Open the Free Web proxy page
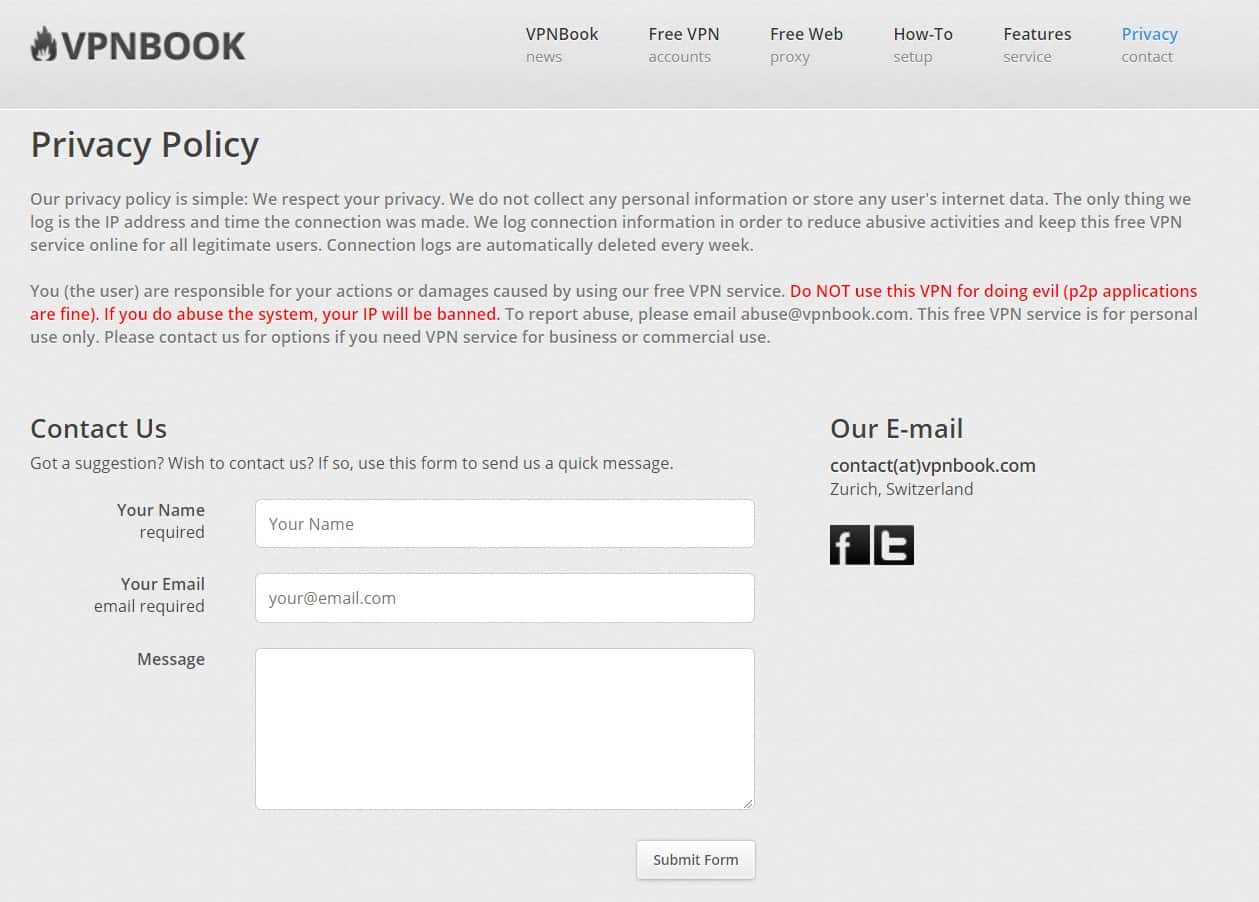The width and height of the screenshot is (1259, 902). click(x=806, y=45)
